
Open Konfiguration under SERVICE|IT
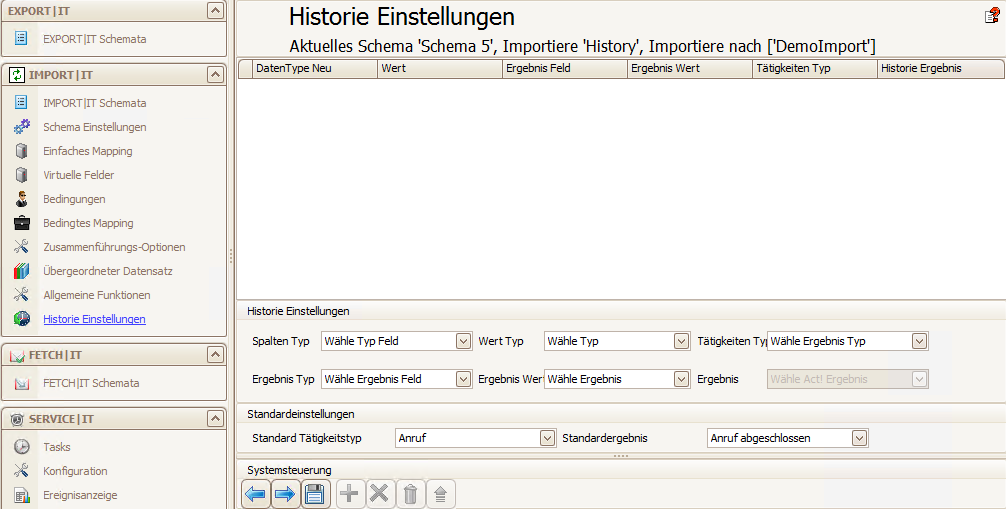point(75,470)
